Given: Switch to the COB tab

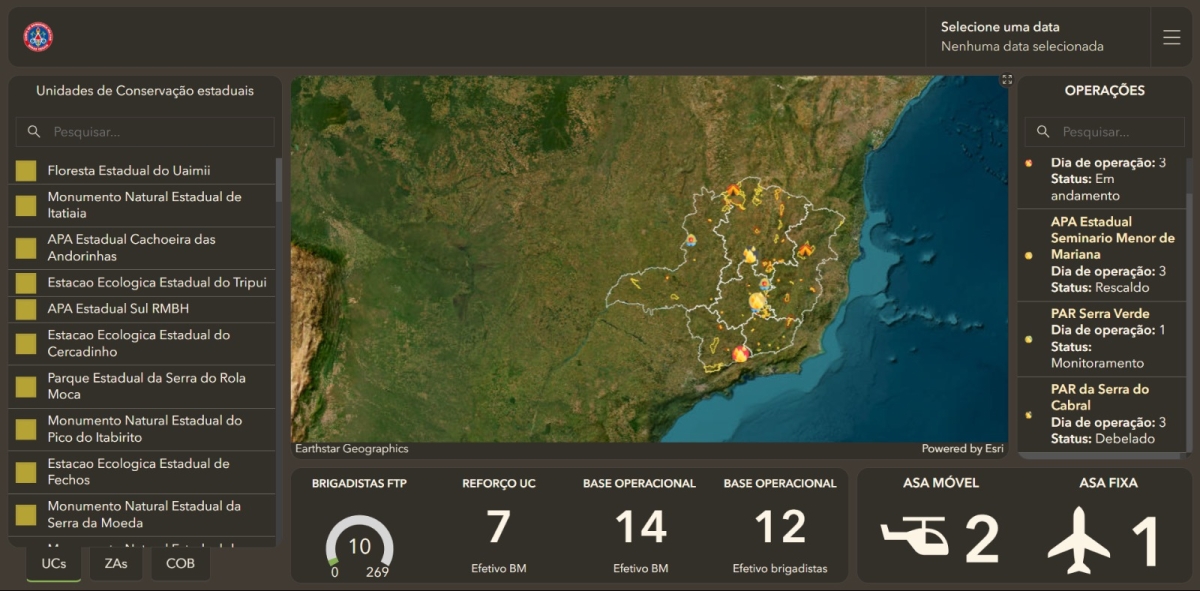Looking at the screenshot, I should pyautogui.click(x=181, y=563).
